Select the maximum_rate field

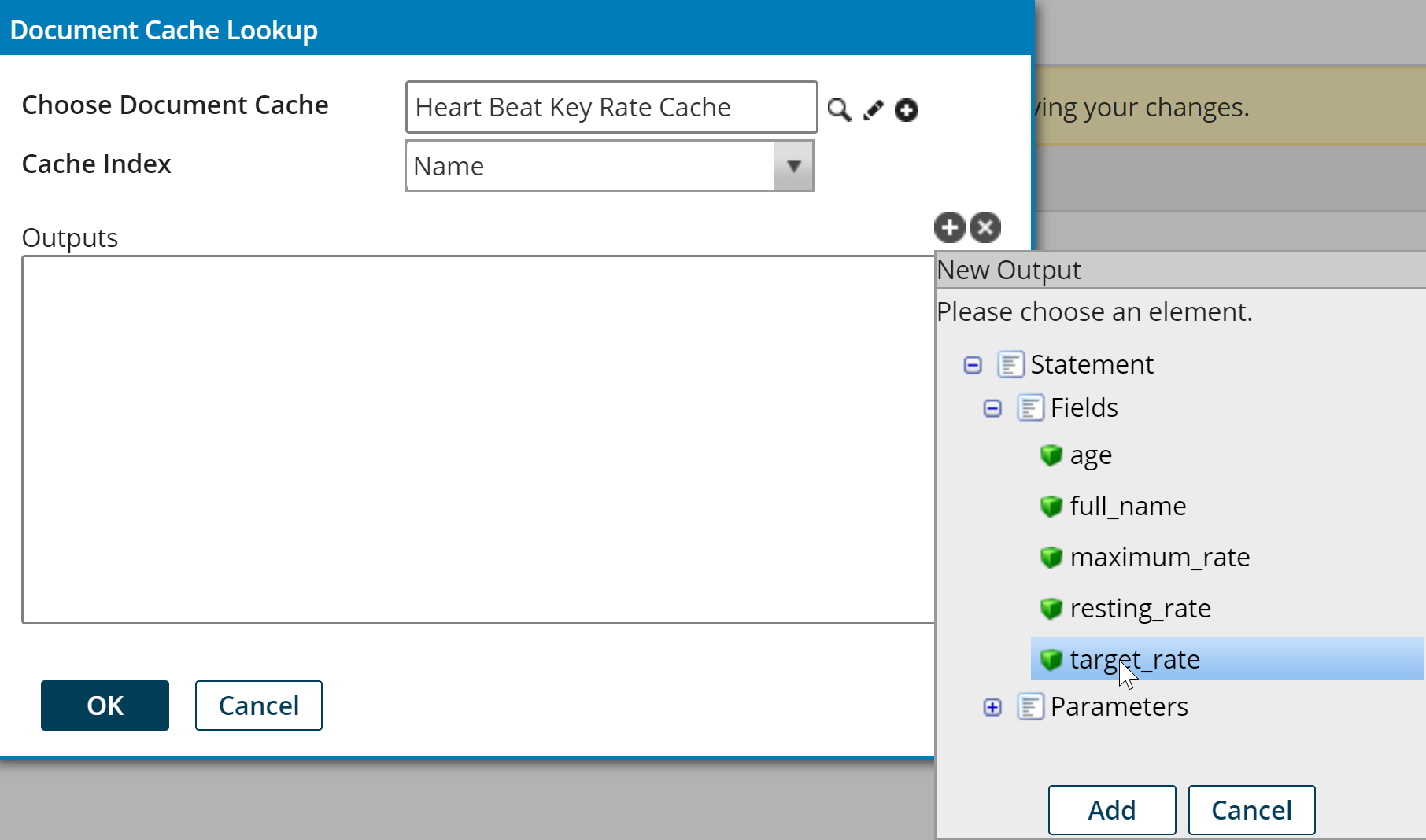click(x=1159, y=557)
